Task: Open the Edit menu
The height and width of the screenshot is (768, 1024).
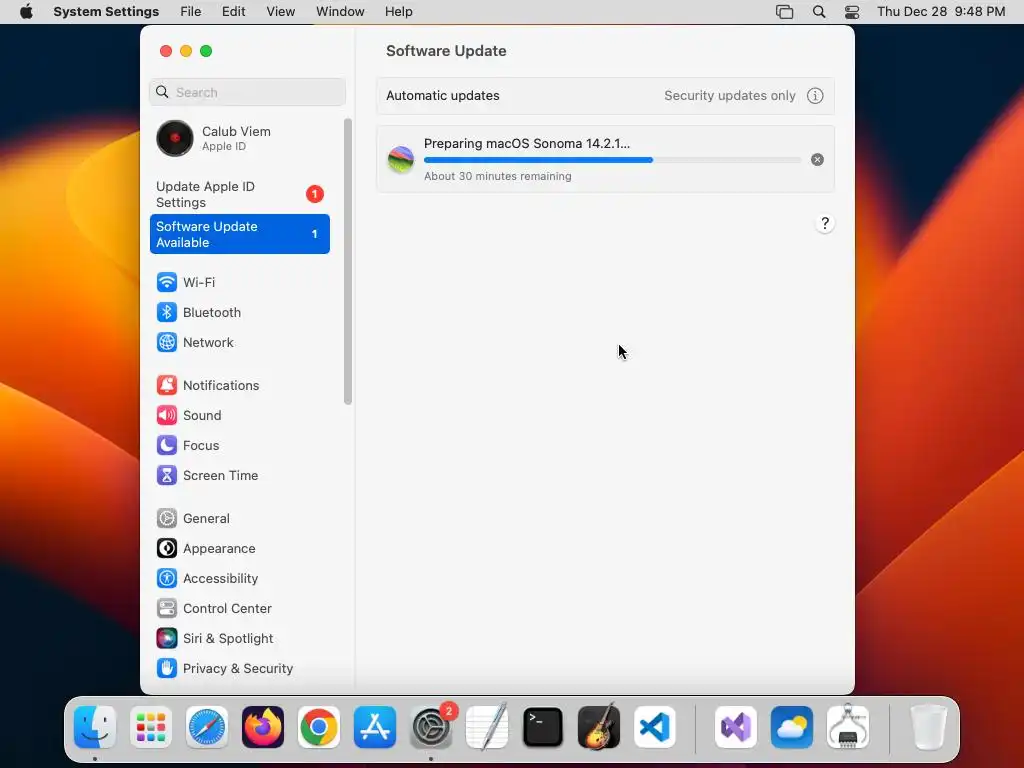Action: [x=233, y=12]
